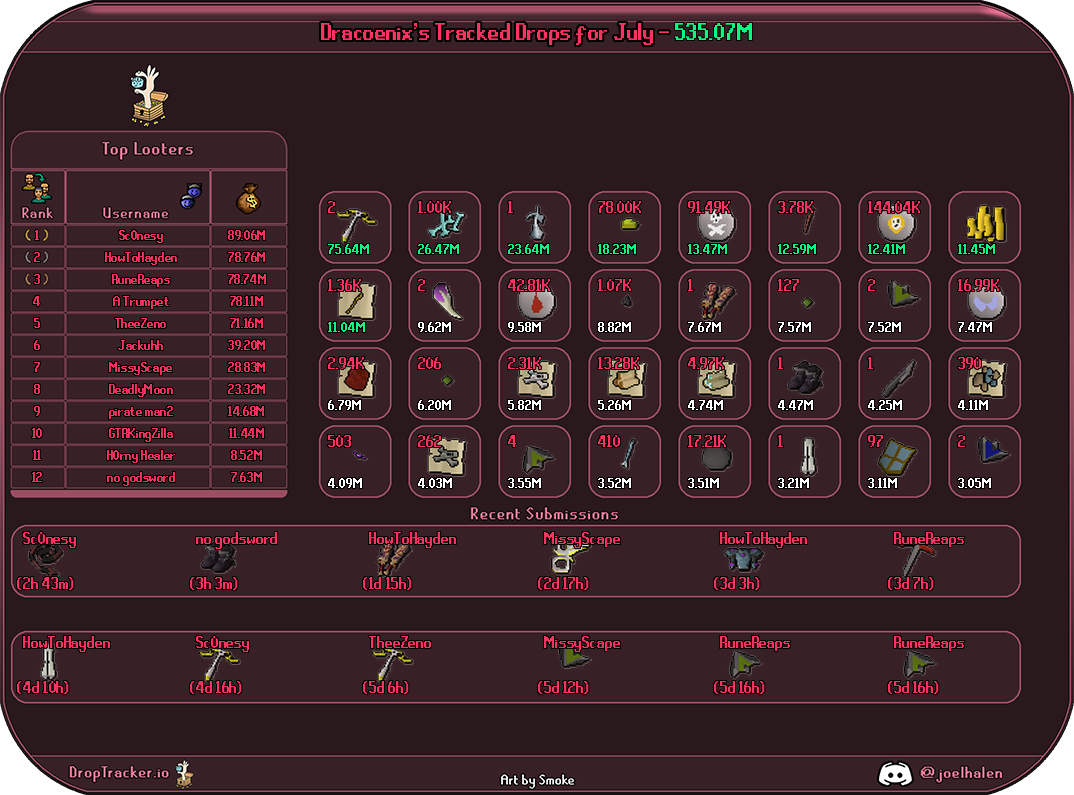Click the noted item icon worth 4.74M
Image resolution: width=1074 pixels, height=795 pixels.
tap(716, 379)
